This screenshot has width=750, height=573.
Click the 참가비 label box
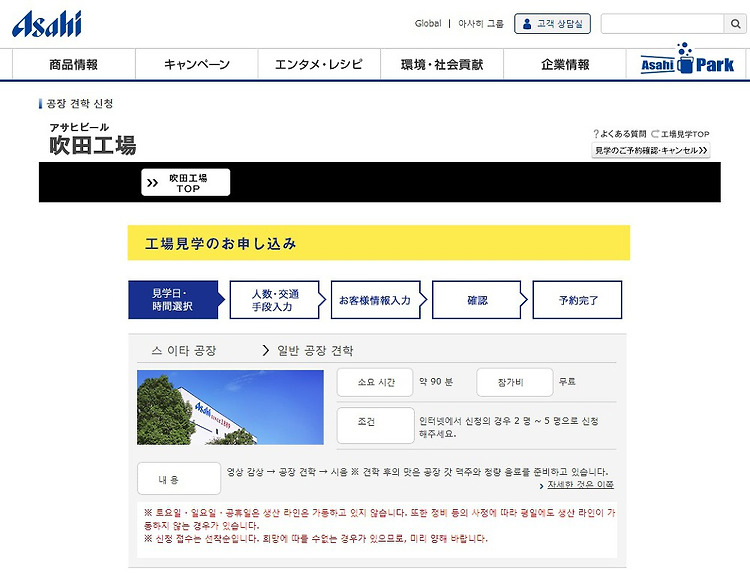point(515,382)
